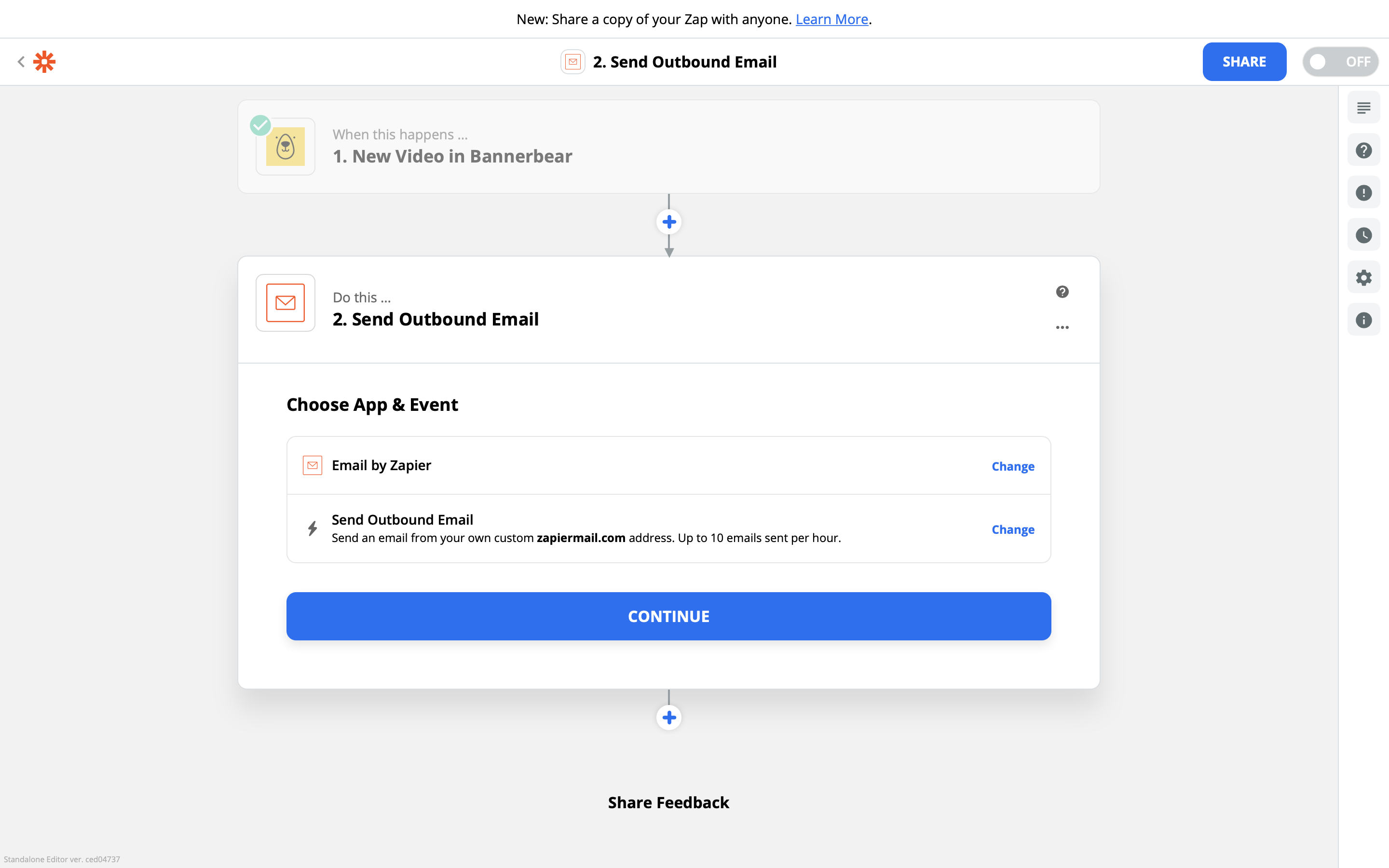Screen dimensions: 1389x868
Task: Open the help question mark sidebar icon
Action: pyautogui.click(x=1363, y=150)
